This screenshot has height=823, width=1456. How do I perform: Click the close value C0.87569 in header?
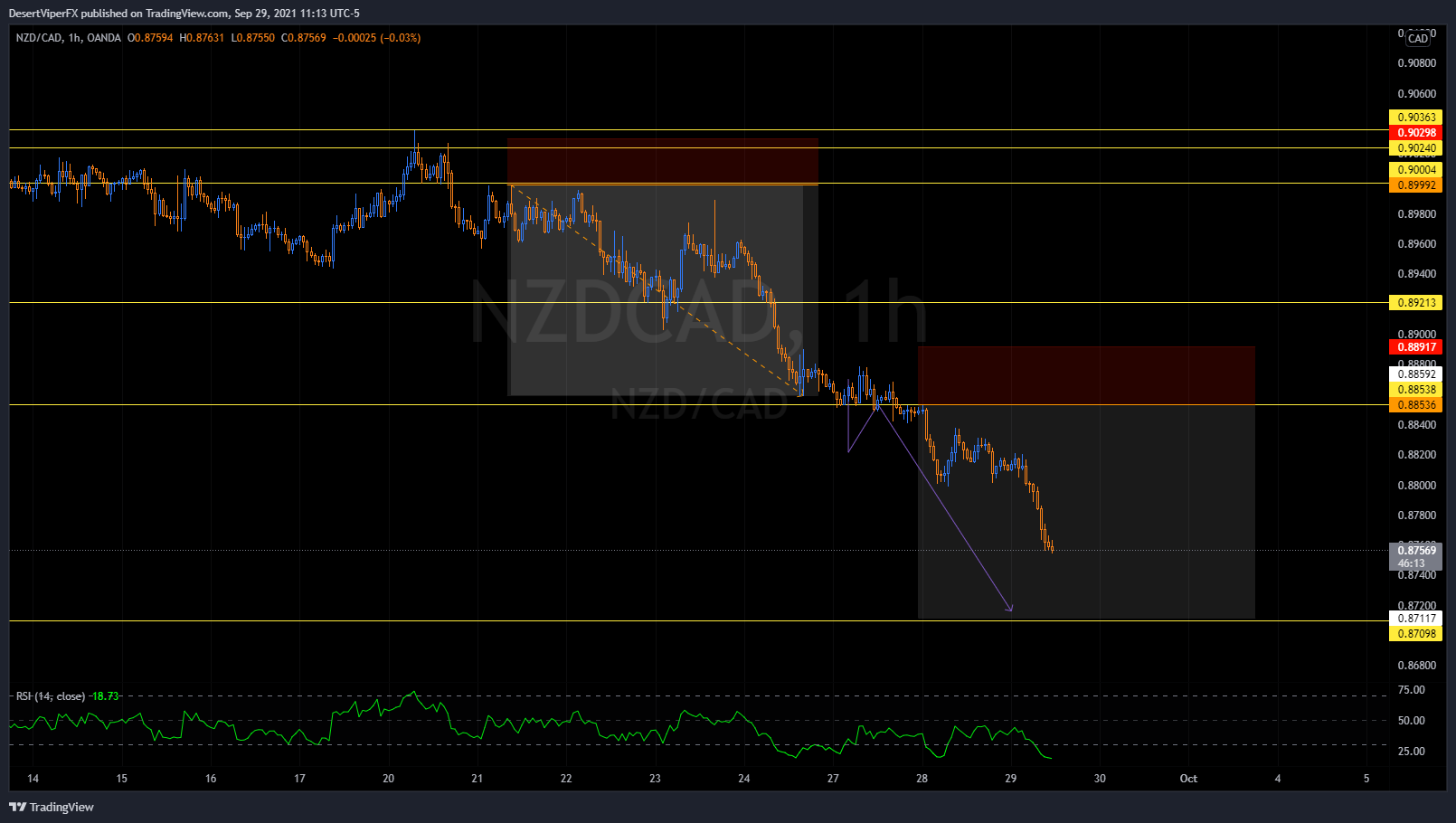click(x=304, y=38)
